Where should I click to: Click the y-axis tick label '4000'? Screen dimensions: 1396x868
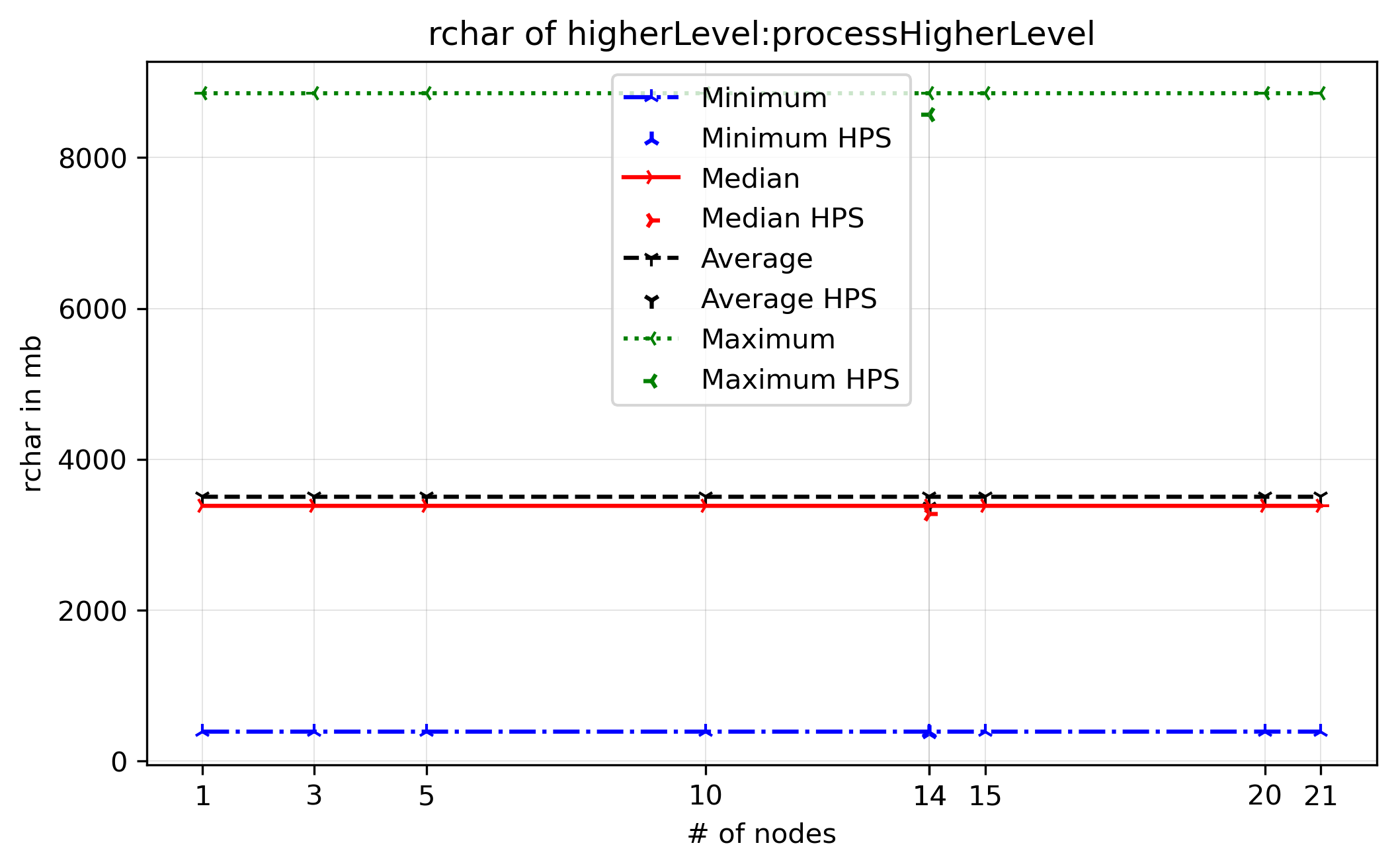(93, 460)
